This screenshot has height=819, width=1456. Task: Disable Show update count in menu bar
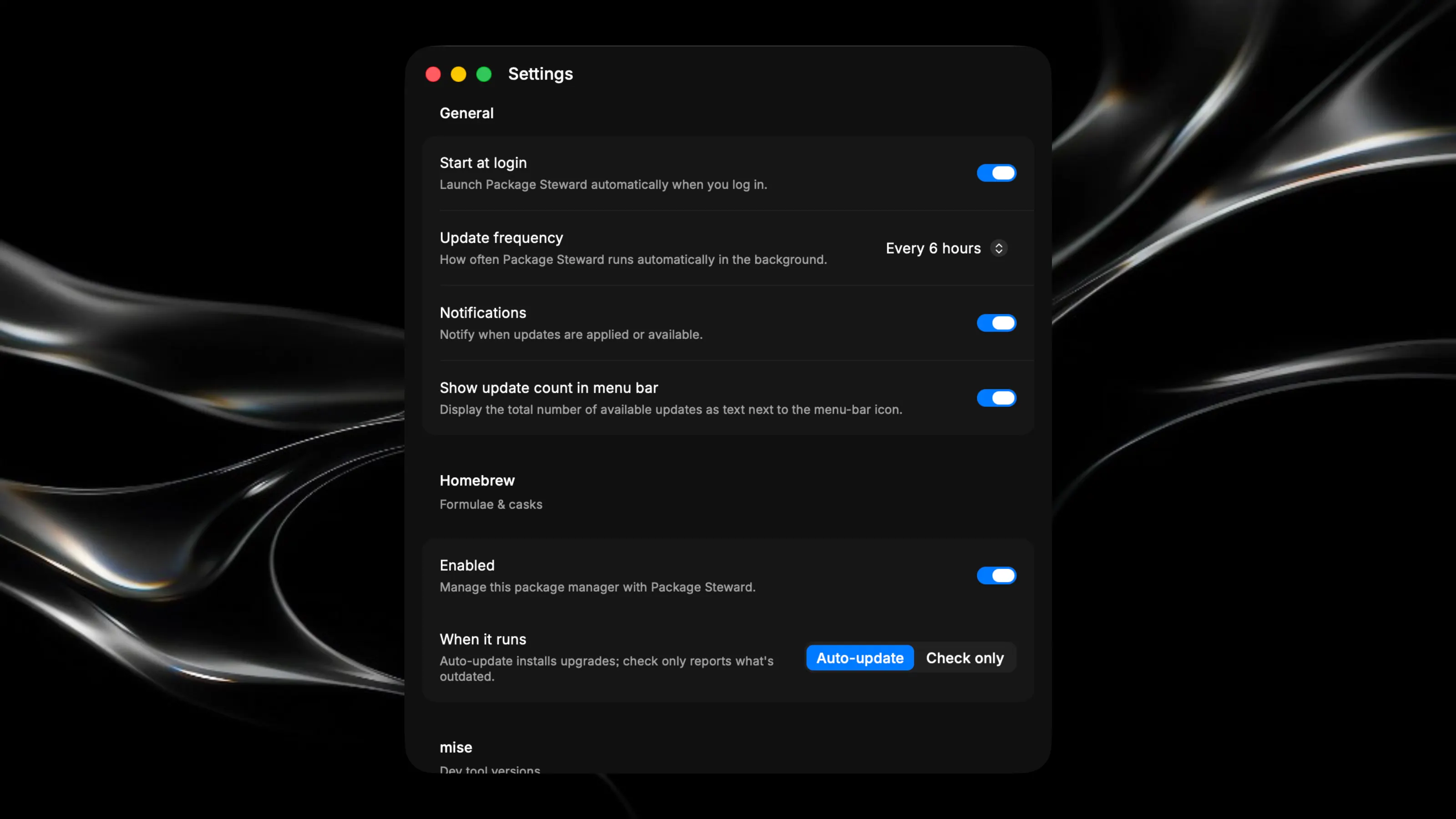coord(996,398)
